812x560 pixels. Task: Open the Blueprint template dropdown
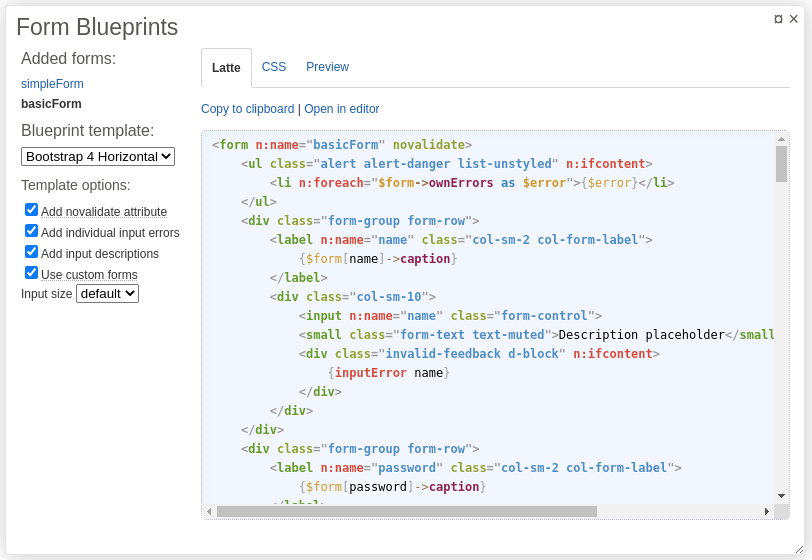[x=98, y=157]
